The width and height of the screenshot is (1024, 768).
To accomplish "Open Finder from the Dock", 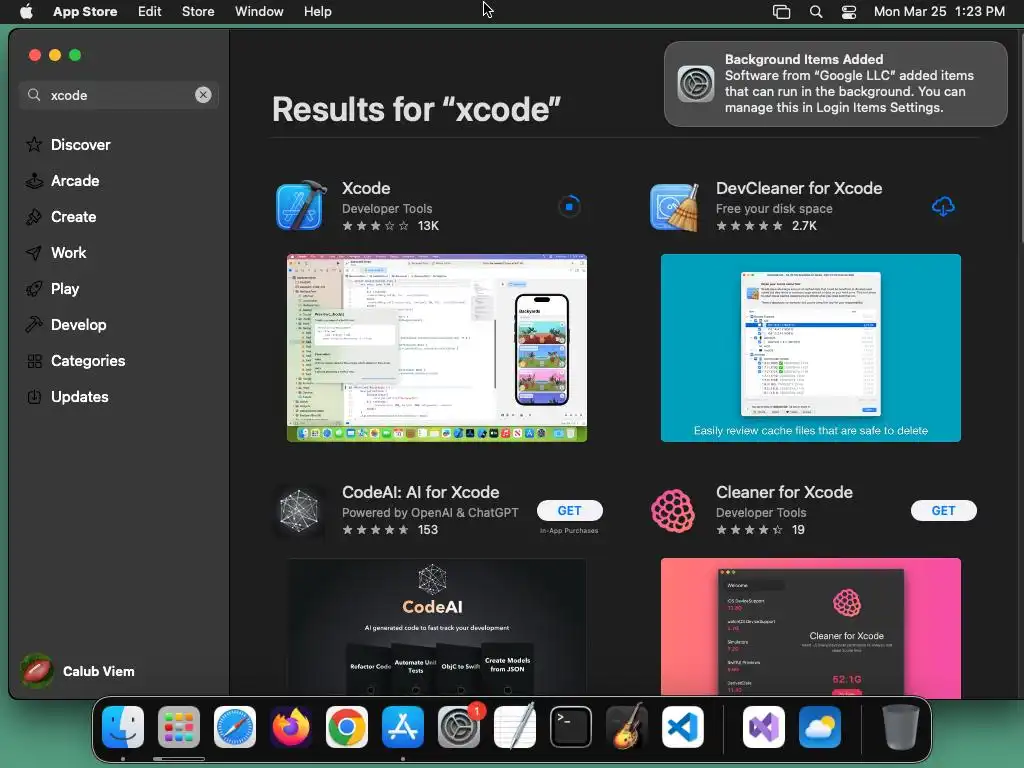I will (123, 727).
